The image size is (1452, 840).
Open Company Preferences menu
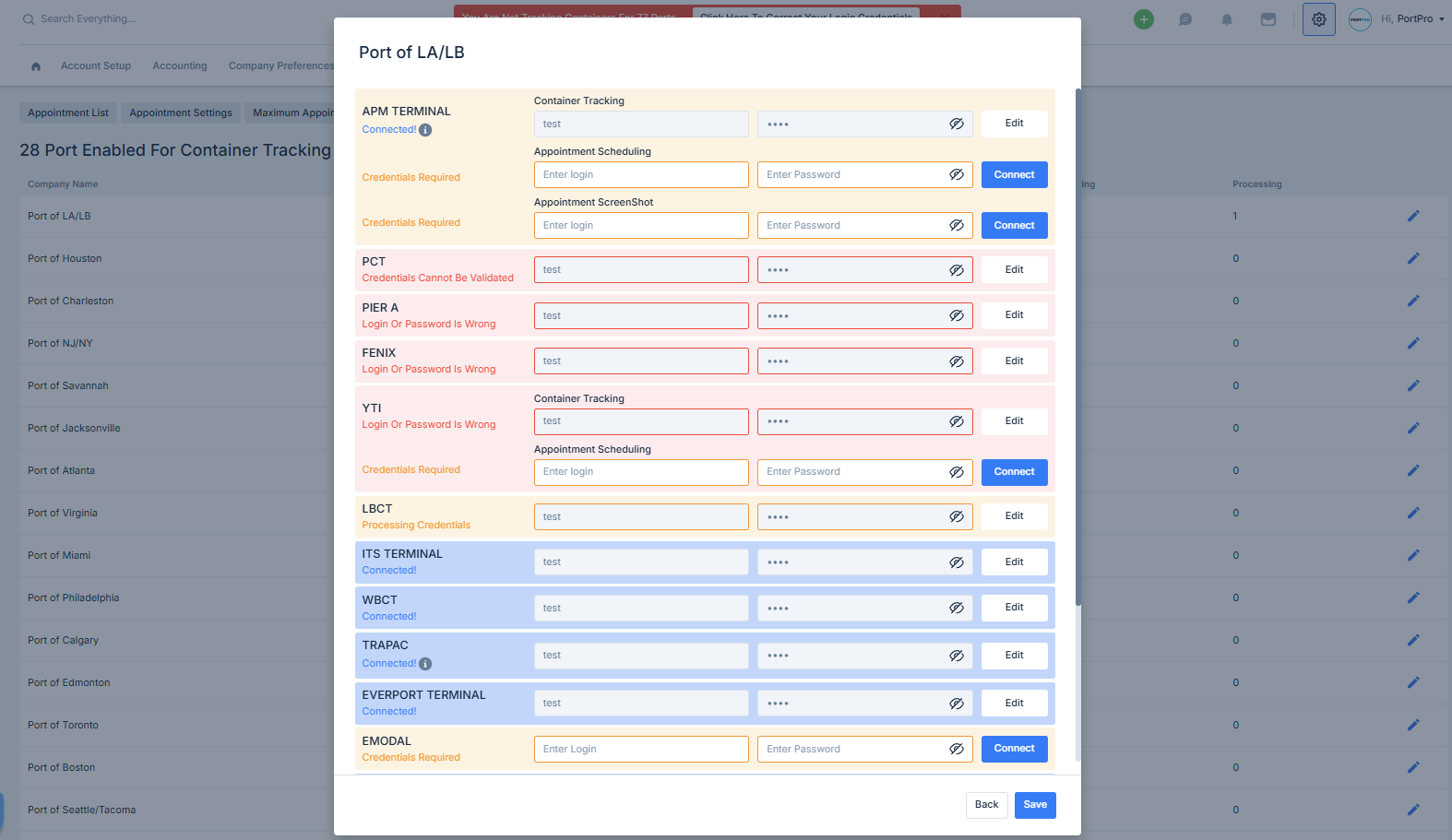tap(280, 66)
